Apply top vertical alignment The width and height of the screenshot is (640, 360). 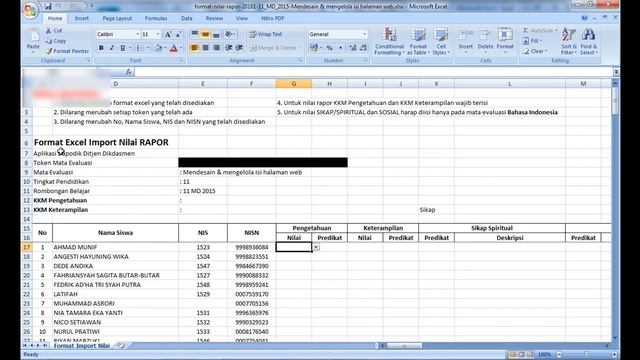pos(195,34)
